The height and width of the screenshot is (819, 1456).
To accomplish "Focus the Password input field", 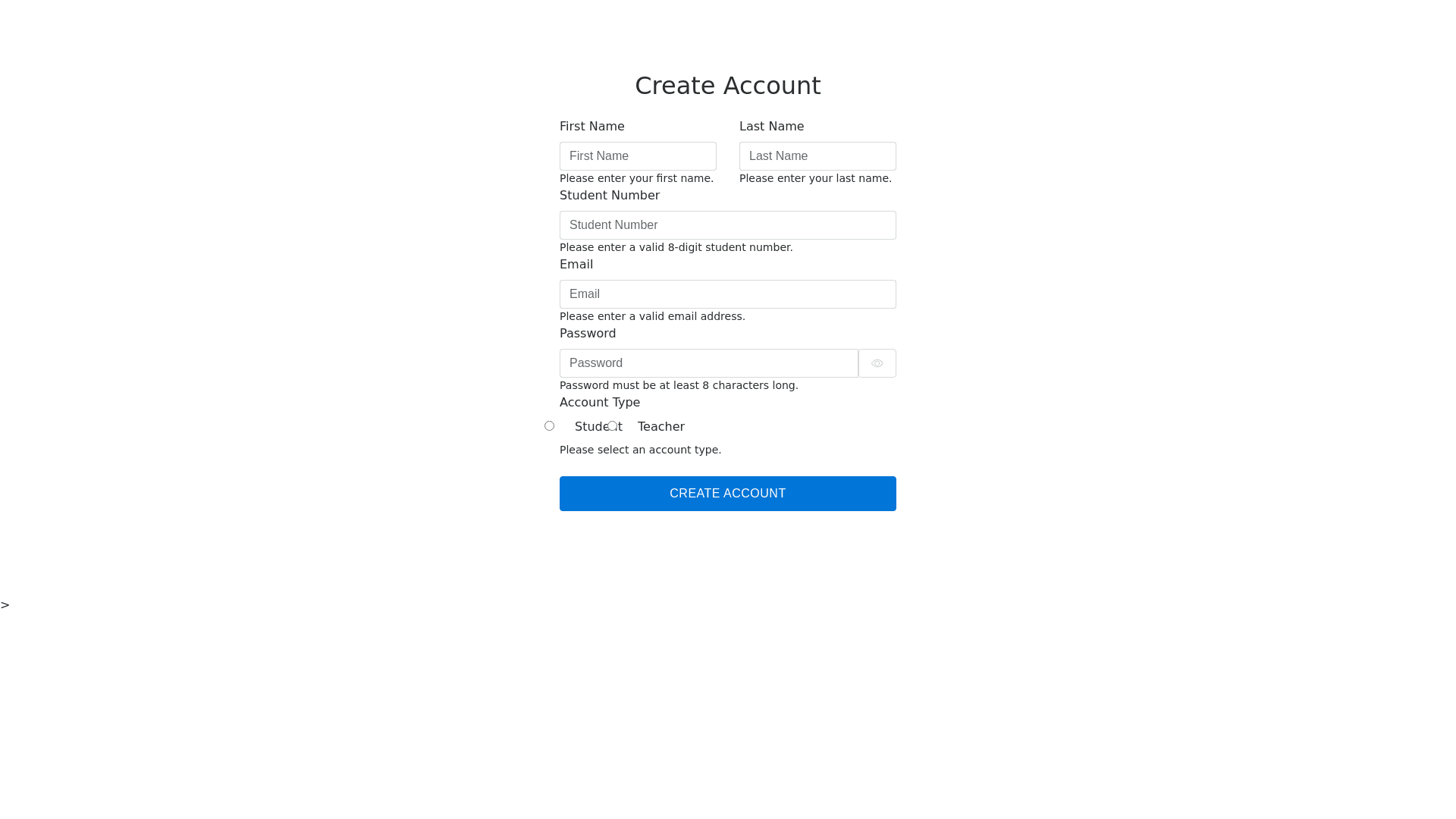I will coord(709,363).
